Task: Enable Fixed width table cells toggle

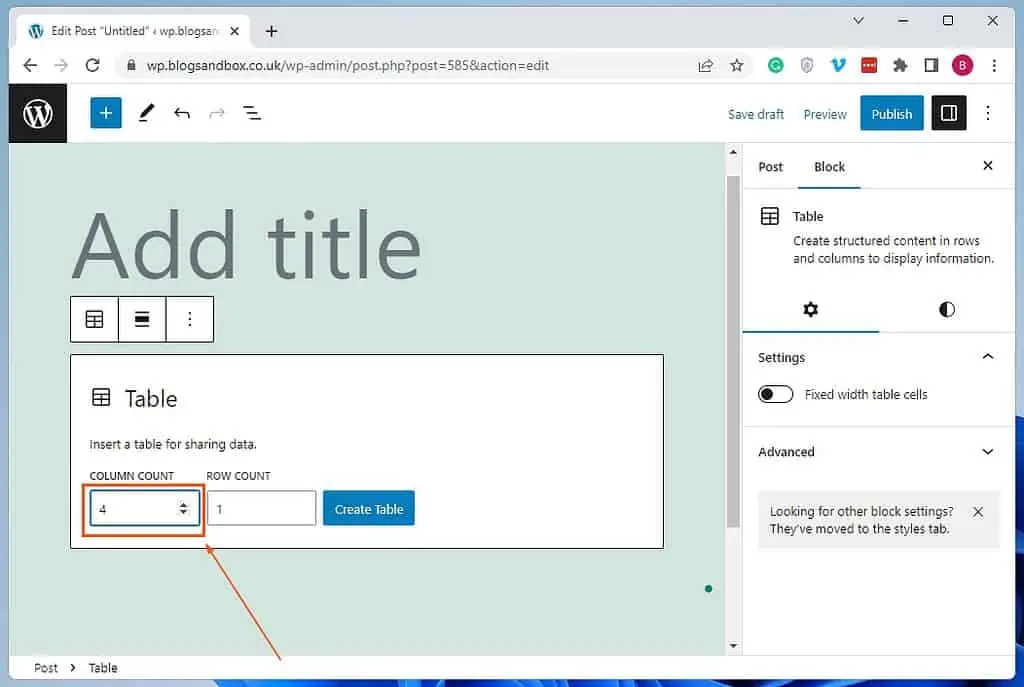Action: [775, 394]
